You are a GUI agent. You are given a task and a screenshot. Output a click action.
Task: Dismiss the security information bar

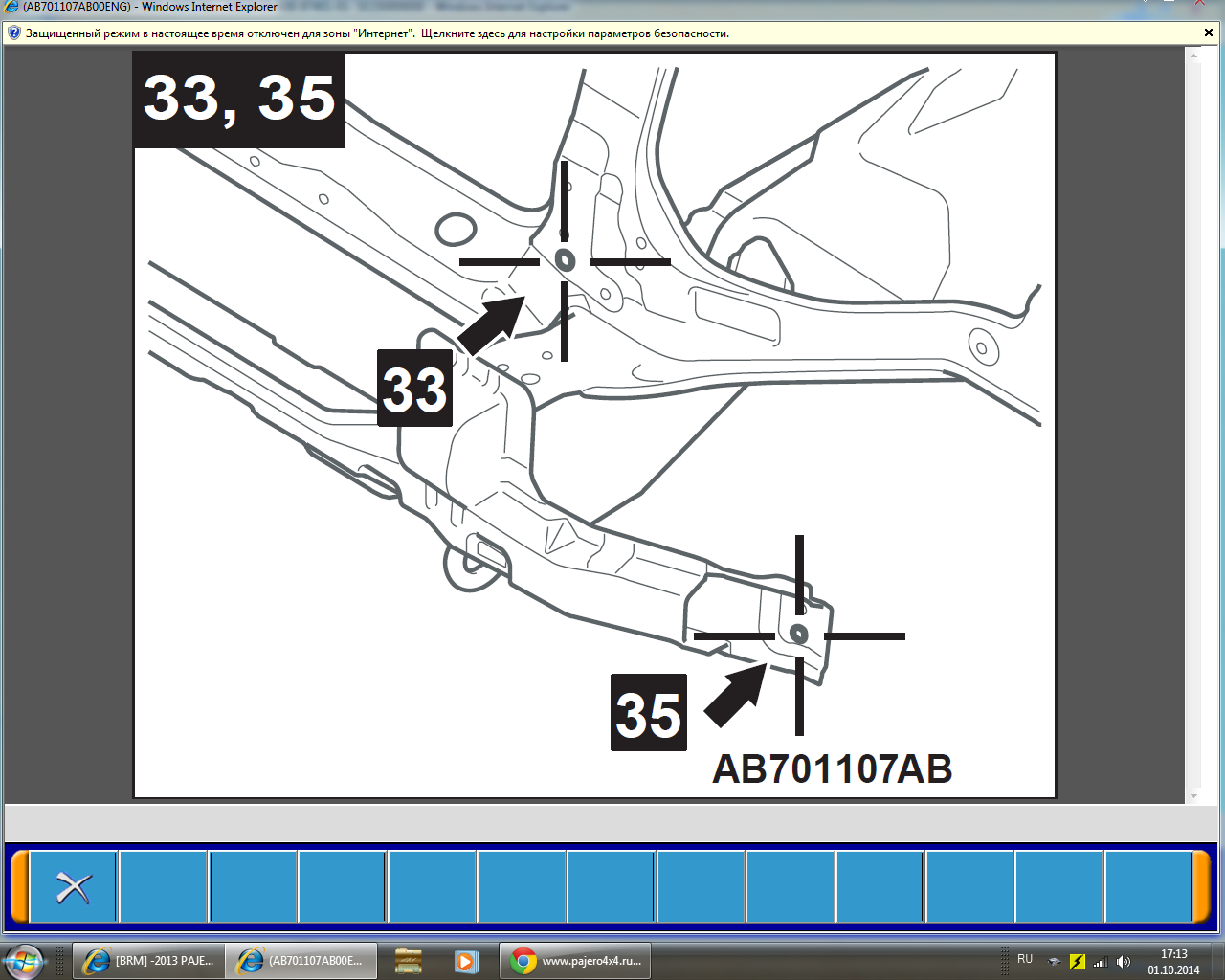[1209, 33]
